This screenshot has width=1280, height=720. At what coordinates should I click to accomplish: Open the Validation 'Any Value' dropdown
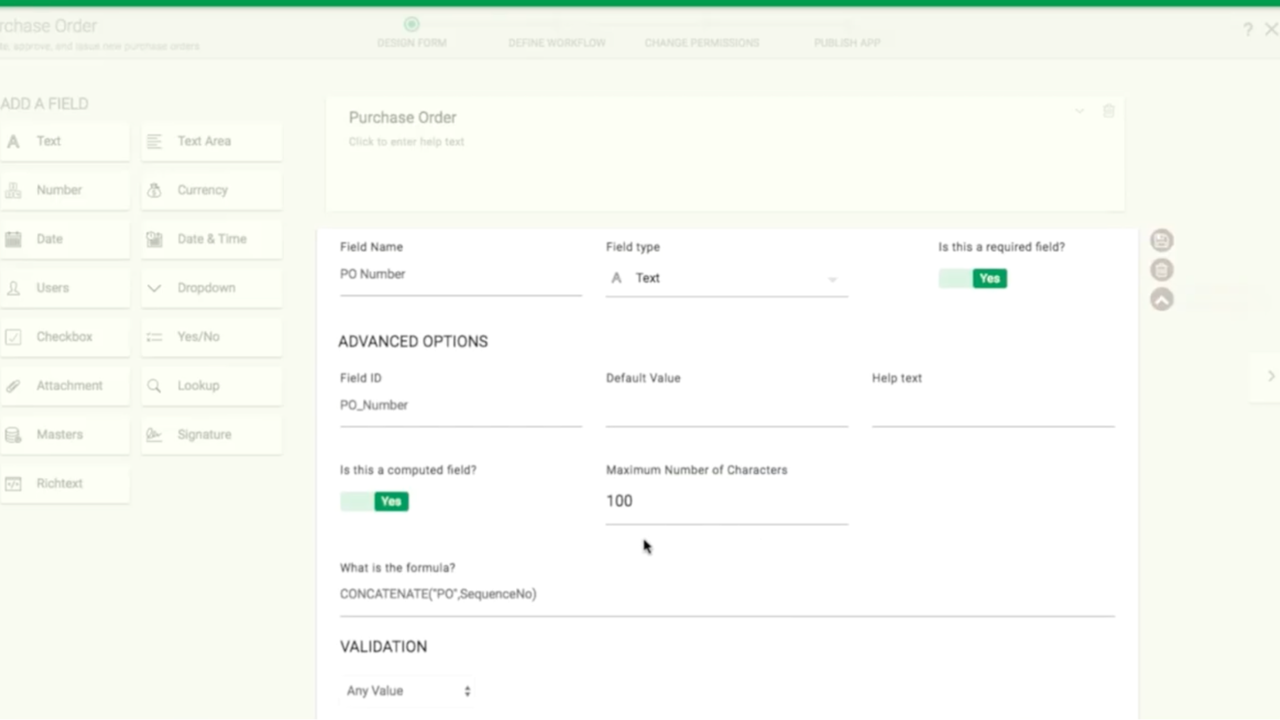[x=408, y=691]
